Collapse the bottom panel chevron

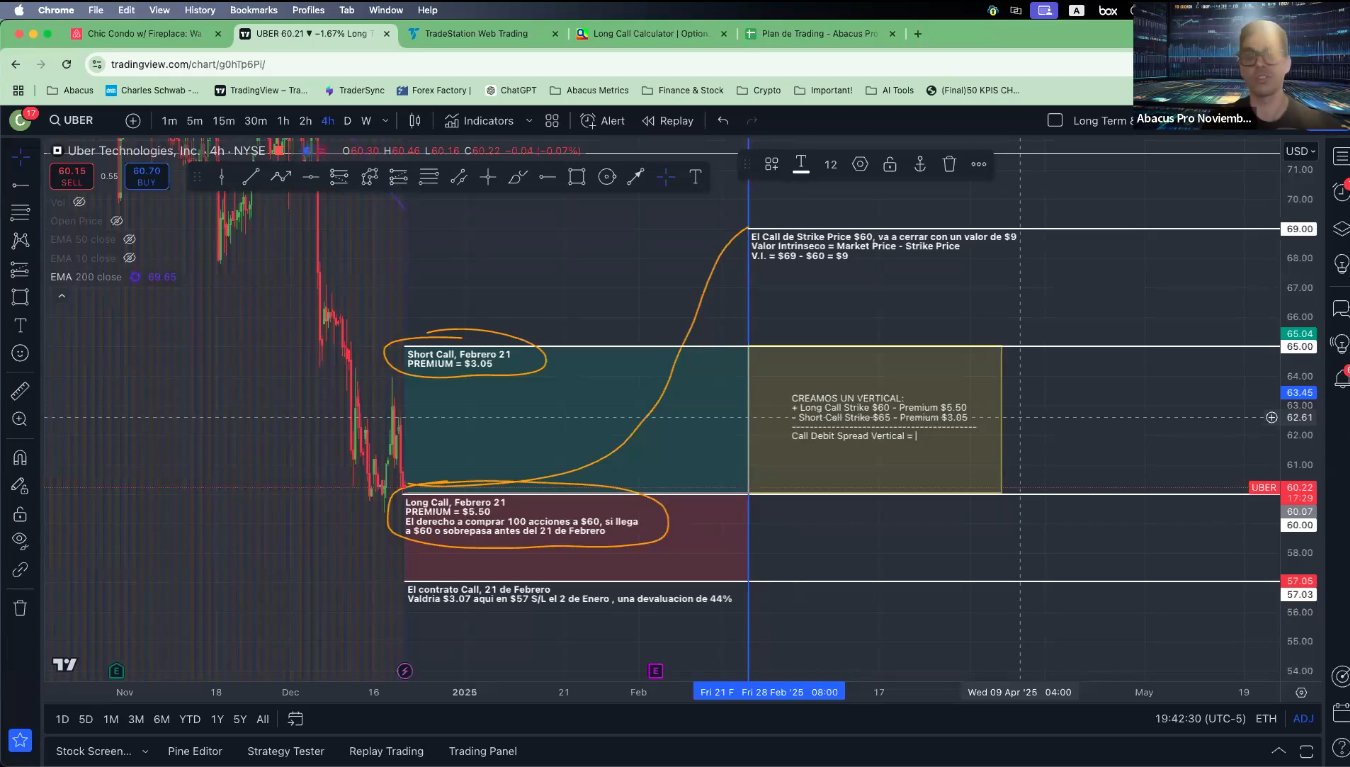[x=1278, y=751]
